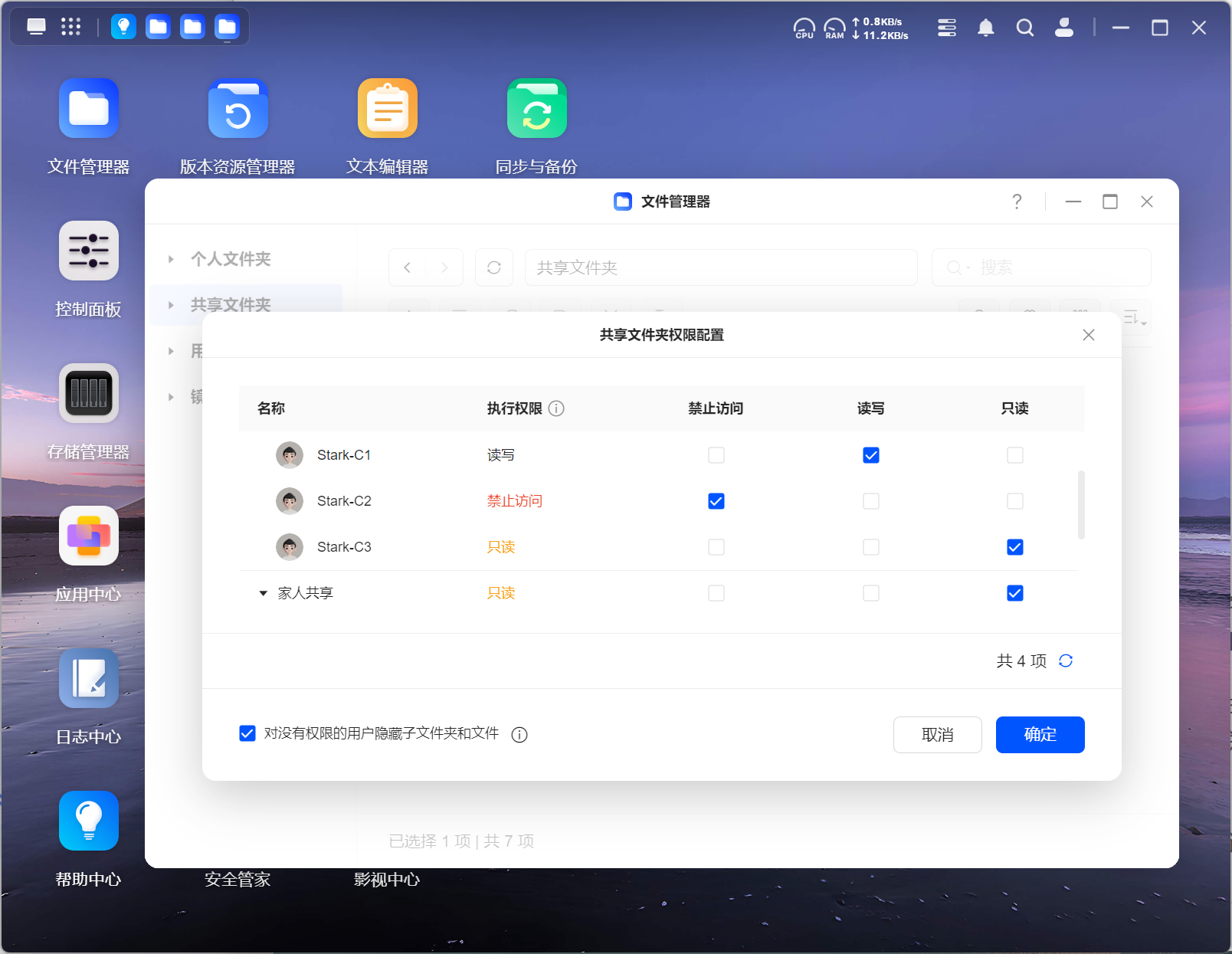Click the info icon beside 执行权限 header
Image resolution: width=1232 pixels, height=954 pixels.
coord(557,408)
